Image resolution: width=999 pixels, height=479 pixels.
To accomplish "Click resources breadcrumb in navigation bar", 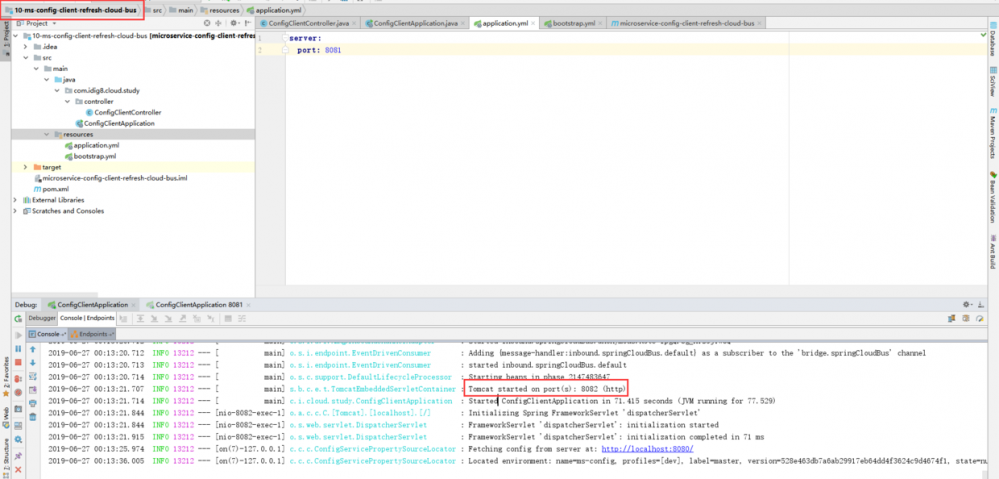I will pos(220,10).
